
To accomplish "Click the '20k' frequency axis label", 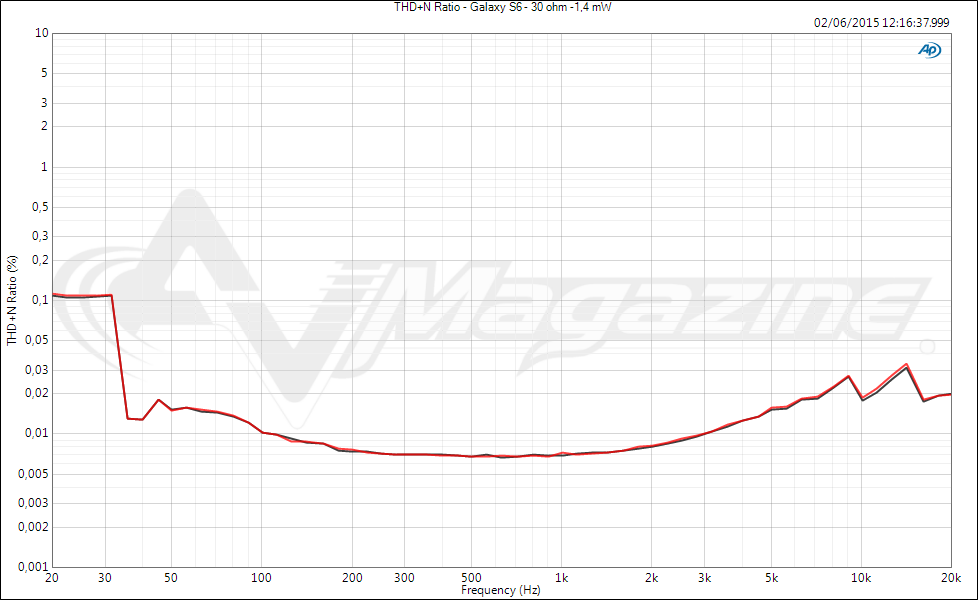I will [x=951, y=578].
